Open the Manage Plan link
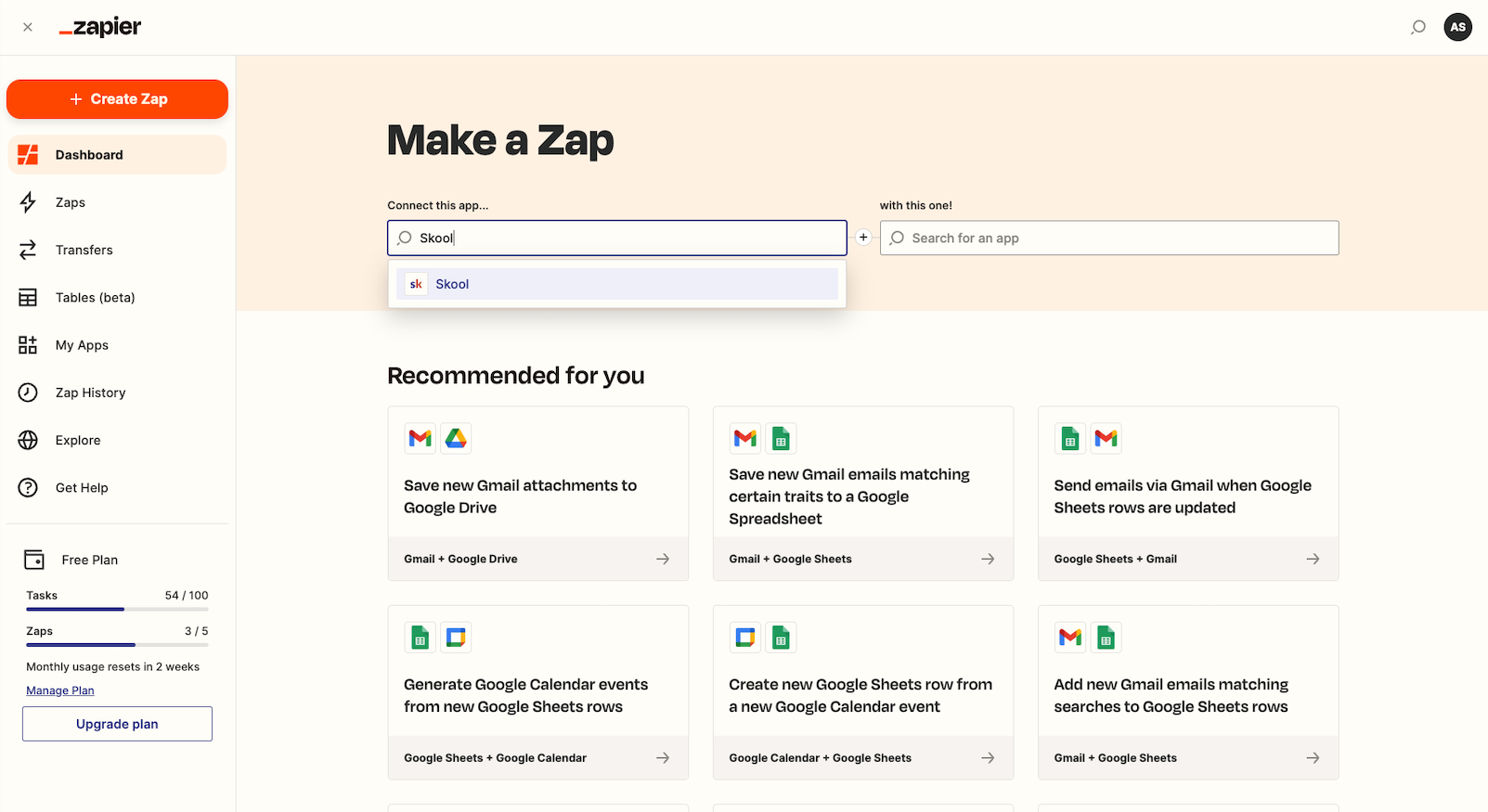1488x812 pixels. (60, 690)
